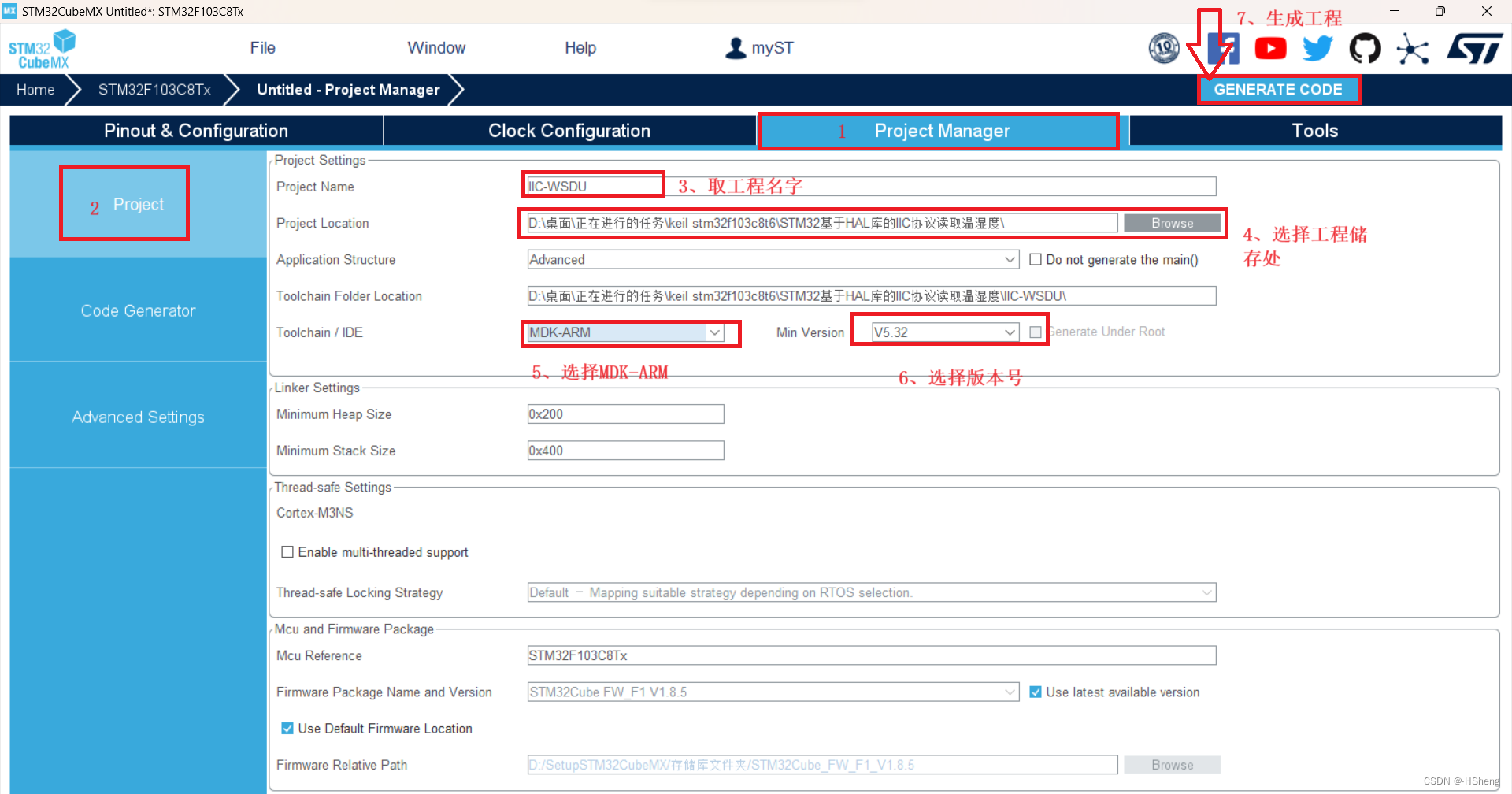Click the GENERATE CODE button

coord(1278,90)
